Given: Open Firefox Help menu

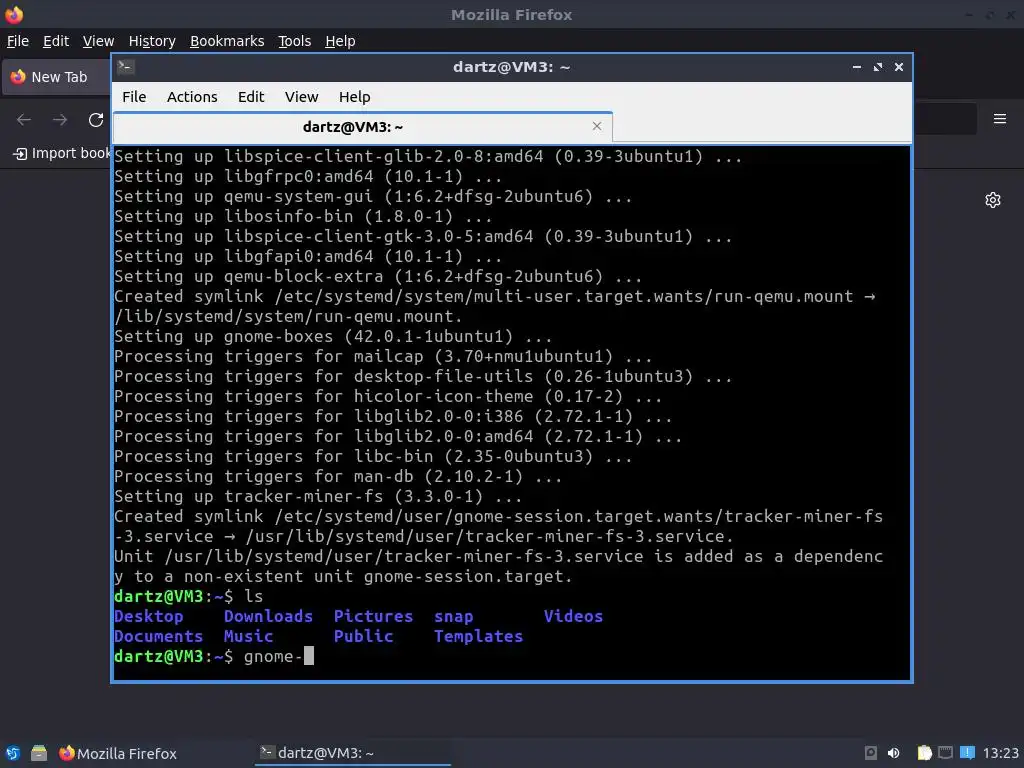Looking at the screenshot, I should click(x=340, y=41).
